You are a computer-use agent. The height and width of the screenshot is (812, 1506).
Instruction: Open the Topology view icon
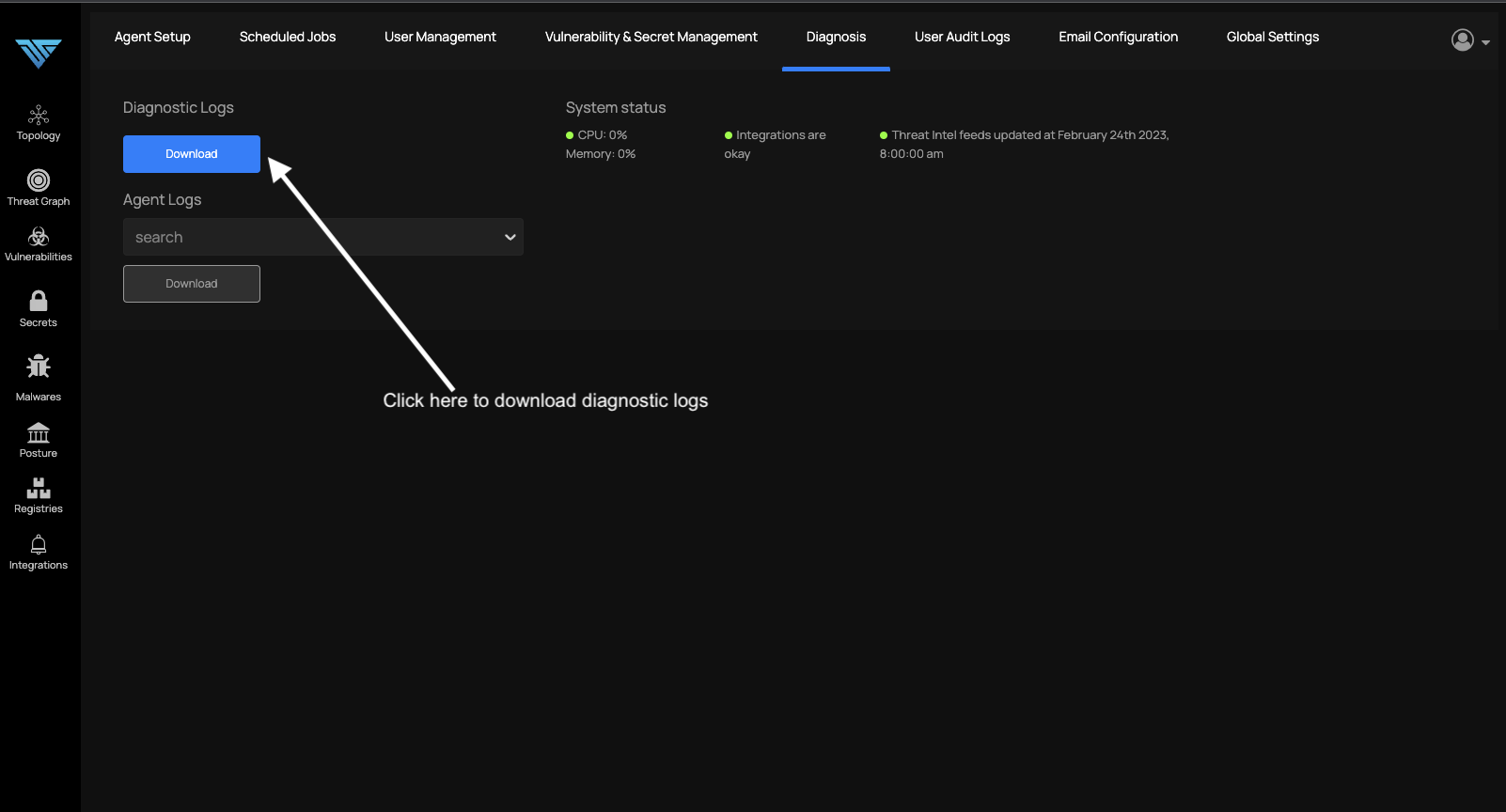tap(39, 115)
